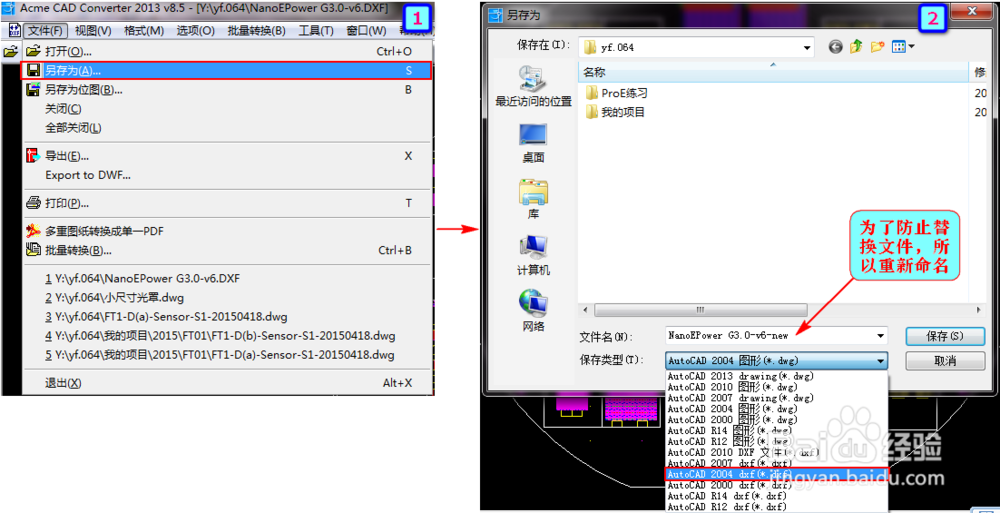This screenshot has width=1000, height=513.
Task: Select the 我的项目 folder
Action: tap(615, 112)
